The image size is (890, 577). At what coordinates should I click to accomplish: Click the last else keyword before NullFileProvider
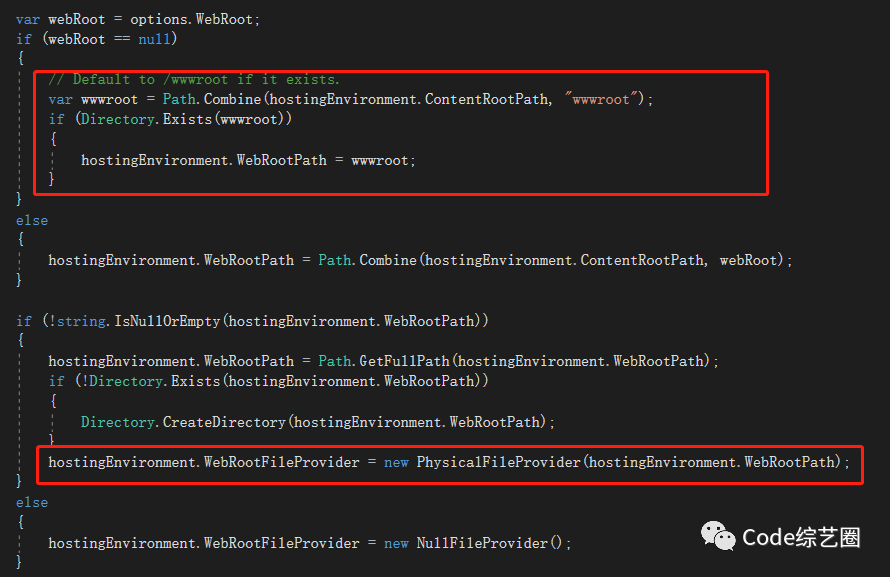pos(32,503)
